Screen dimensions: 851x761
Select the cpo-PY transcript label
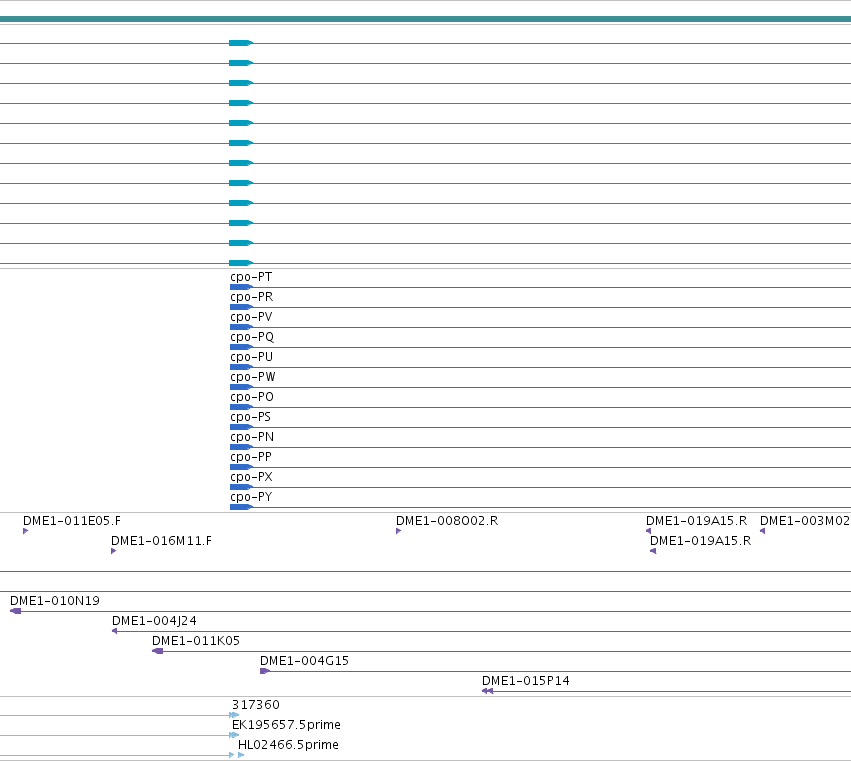coord(251,497)
